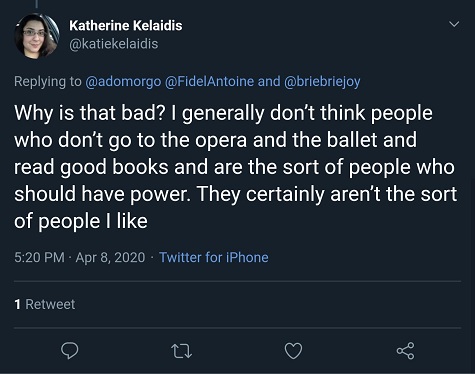Visit the @adomorgo mention

click(x=123, y=82)
